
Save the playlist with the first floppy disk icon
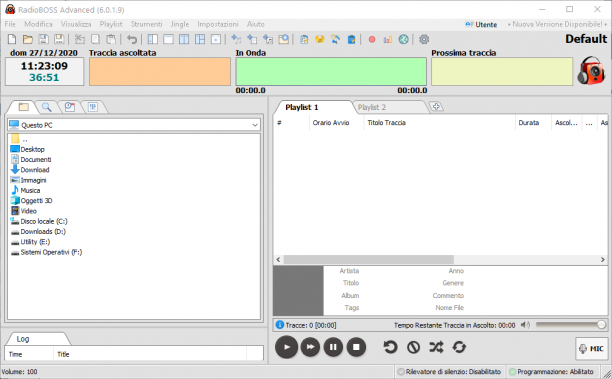(43, 39)
